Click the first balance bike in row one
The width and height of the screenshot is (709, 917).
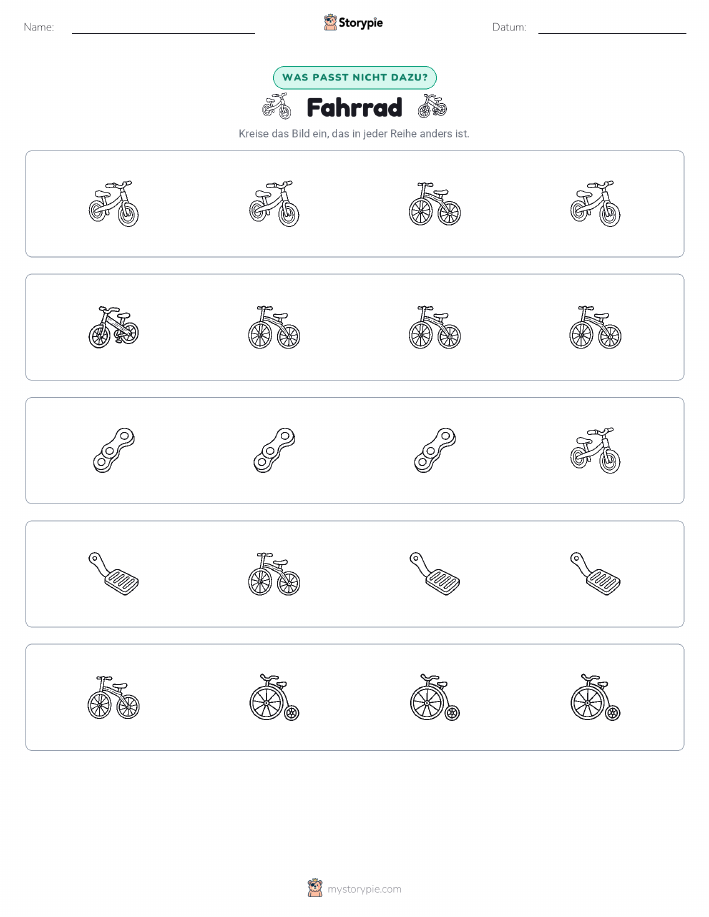(x=113, y=204)
